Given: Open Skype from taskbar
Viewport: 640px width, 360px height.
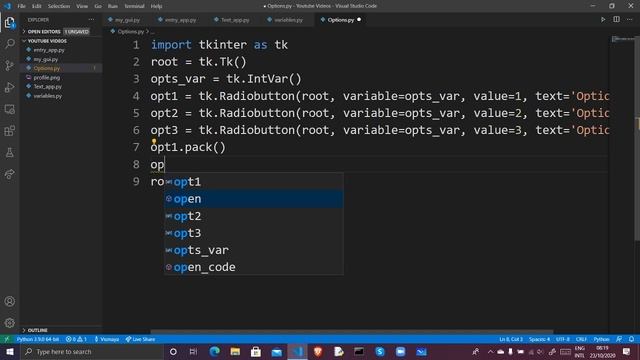Looking at the screenshot, I should pos(380,351).
